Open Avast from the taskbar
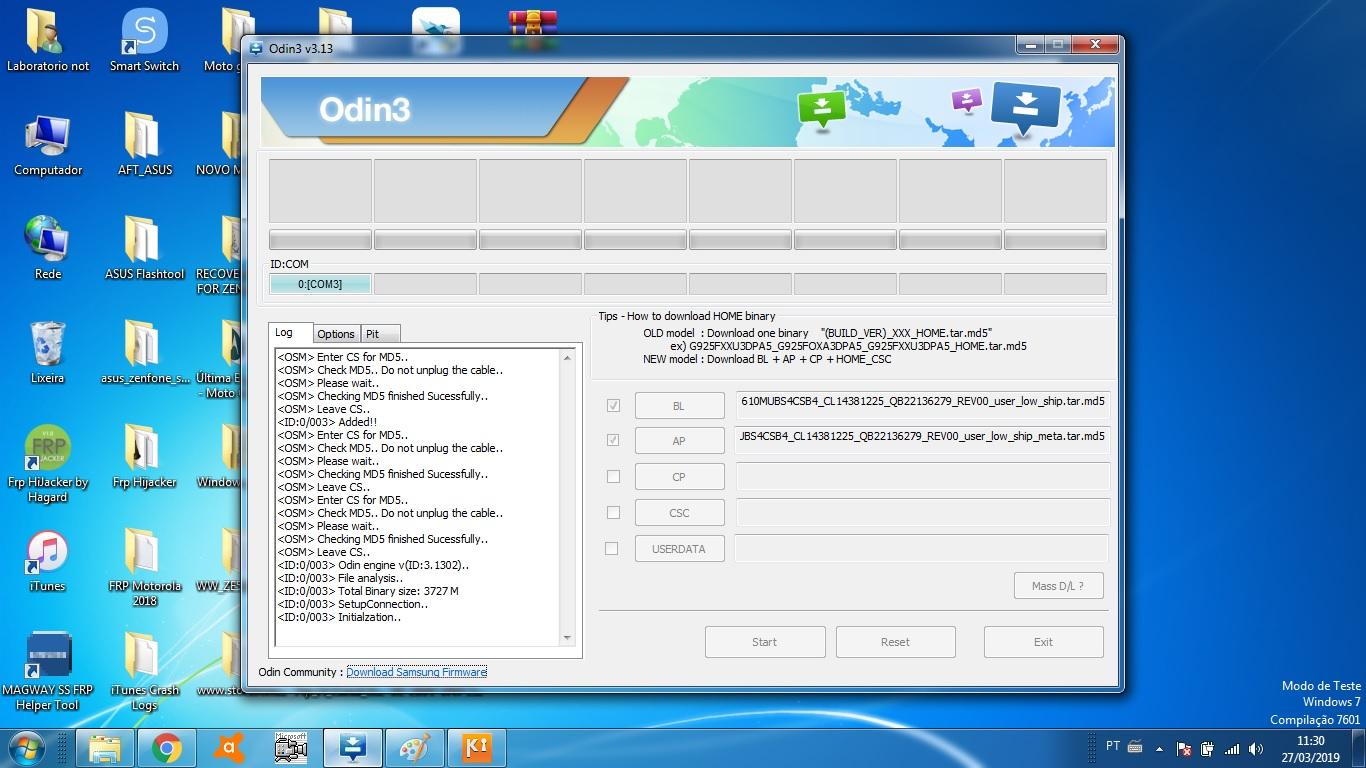Image resolution: width=1366 pixels, height=768 pixels. 229,747
